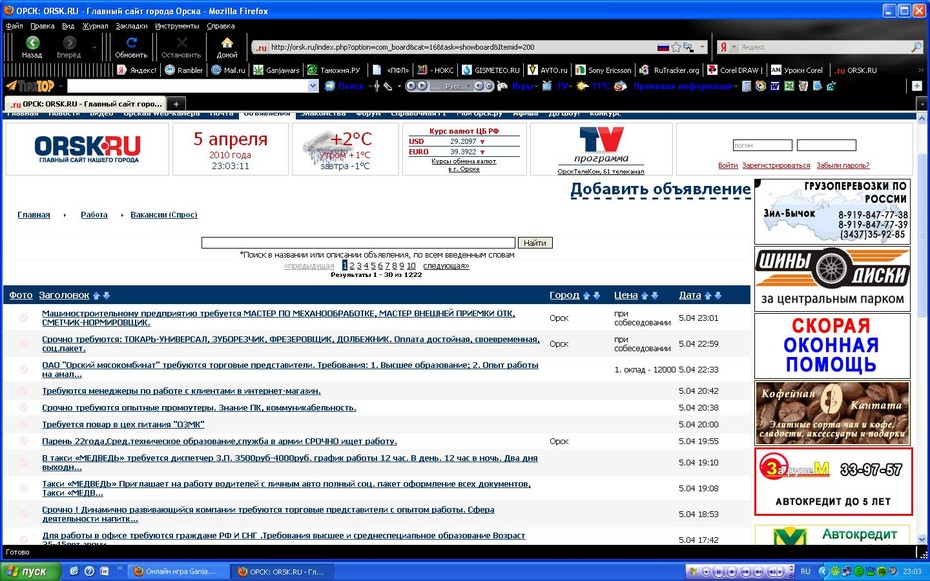Open the Ganjawars bookmark
This screenshot has width=930, height=581.
click(276, 70)
